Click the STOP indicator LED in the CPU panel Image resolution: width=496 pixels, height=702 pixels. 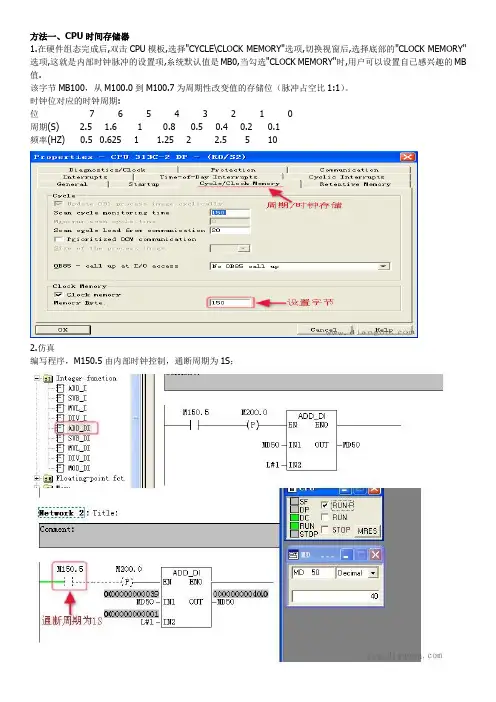pos(294,534)
